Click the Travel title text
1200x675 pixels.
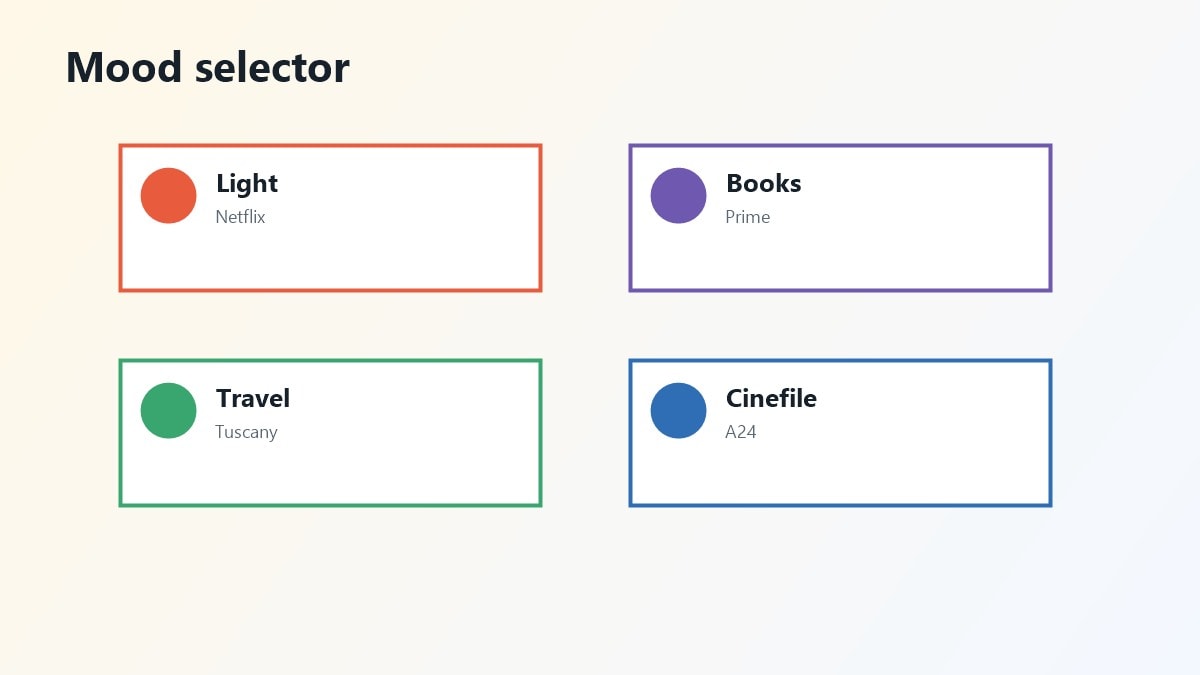(x=253, y=398)
